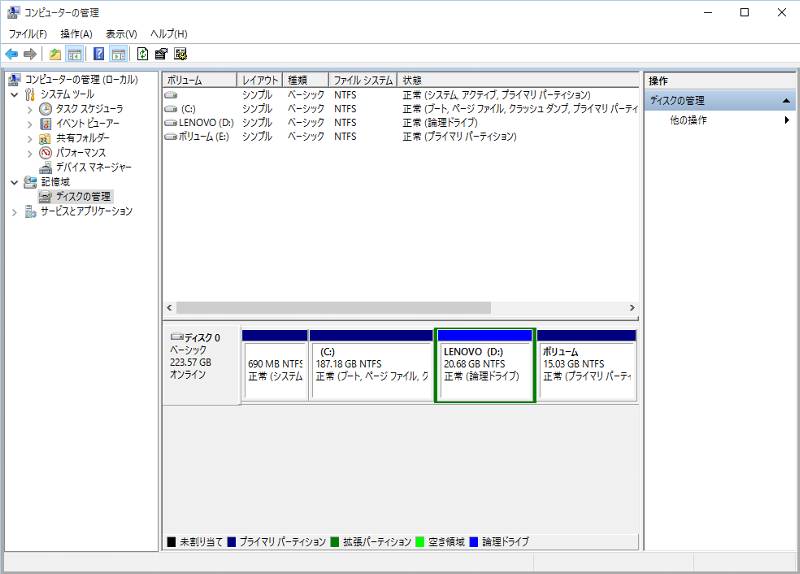Click the drive icon of the unnamed volume row
This screenshot has width=800, height=574.
[171, 95]
